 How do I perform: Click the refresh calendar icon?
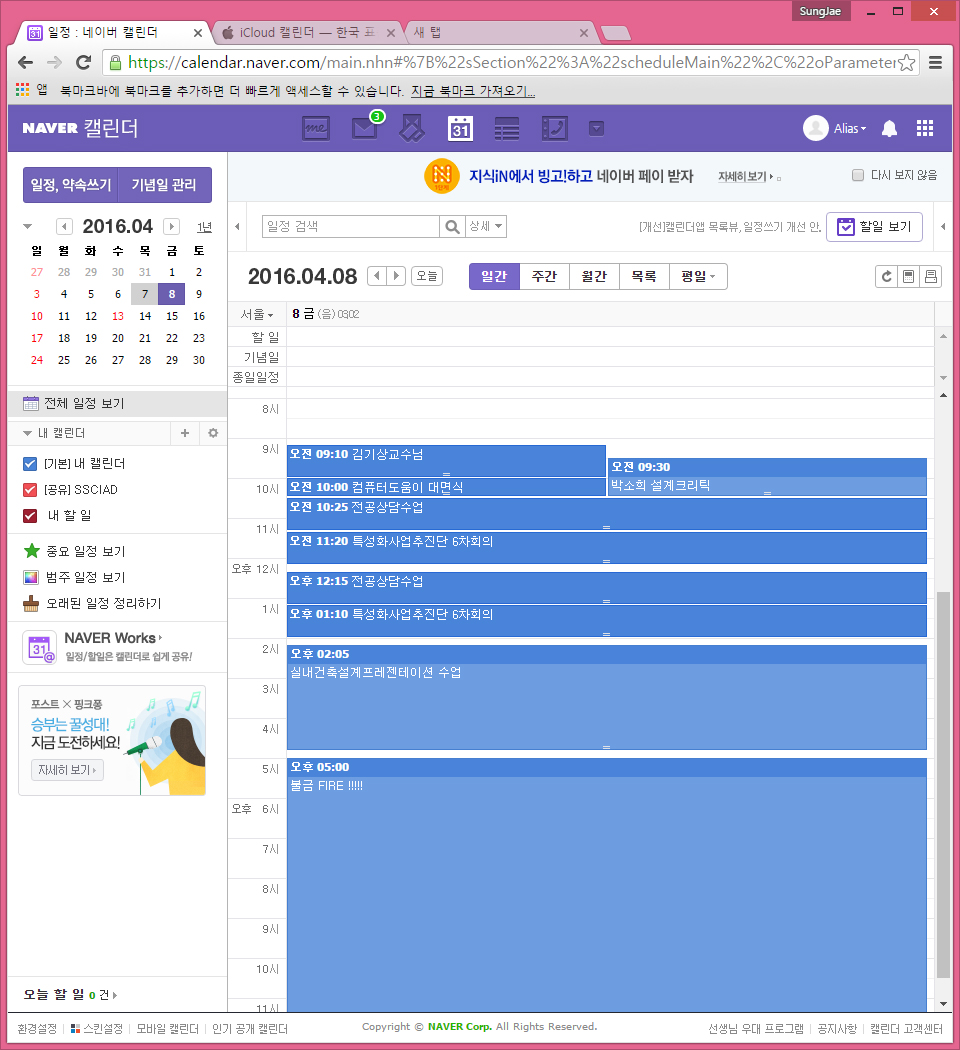885,277
